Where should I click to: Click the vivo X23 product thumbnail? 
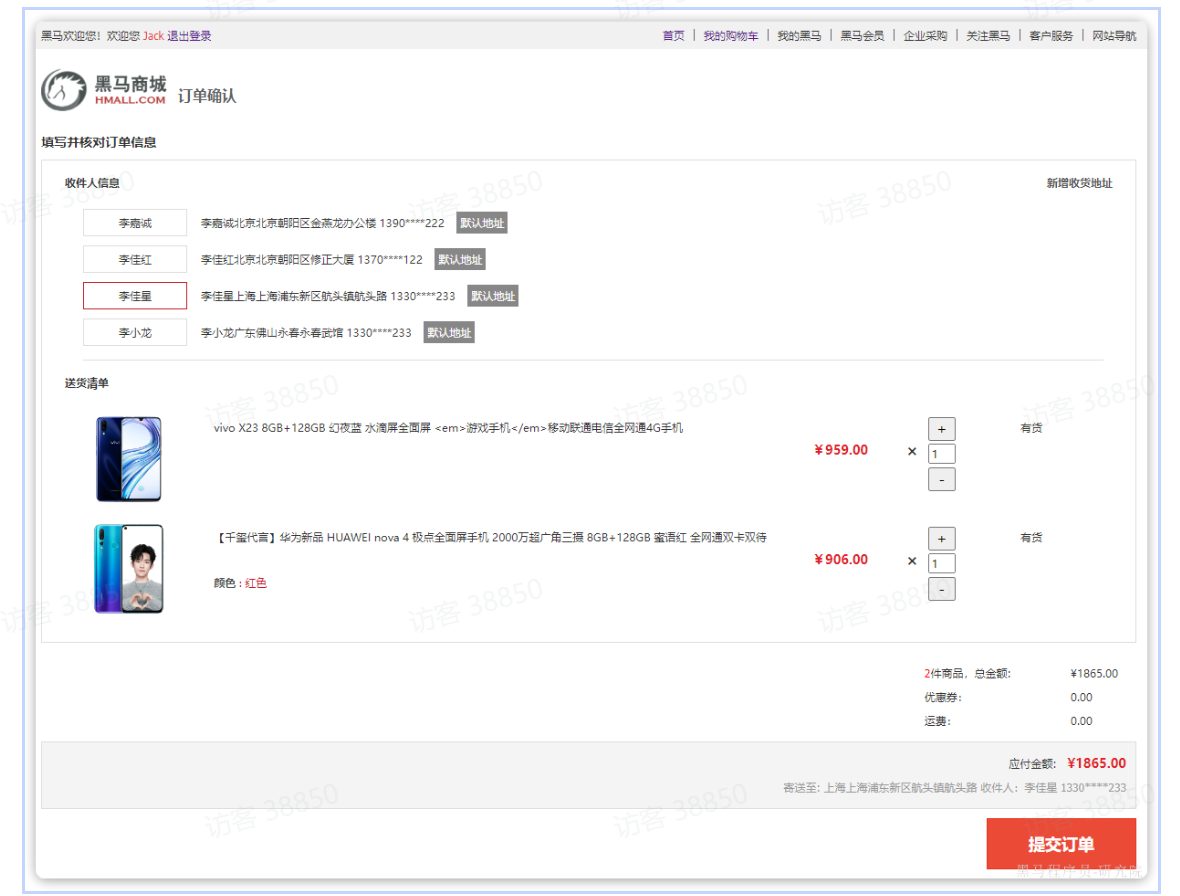coord(129,459)
